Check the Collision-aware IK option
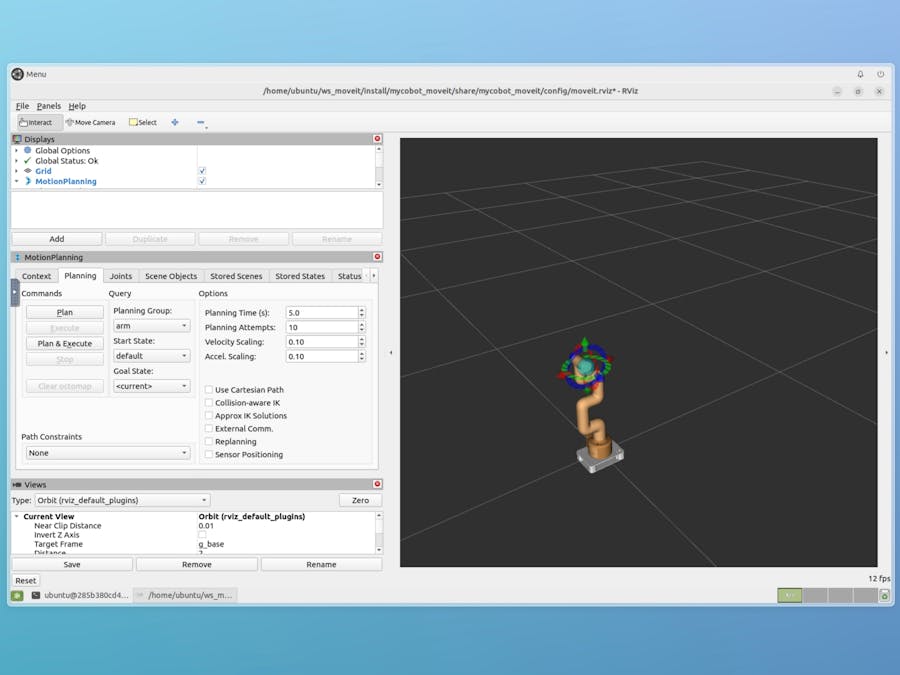The image size is (900, 675). (209, 403)
